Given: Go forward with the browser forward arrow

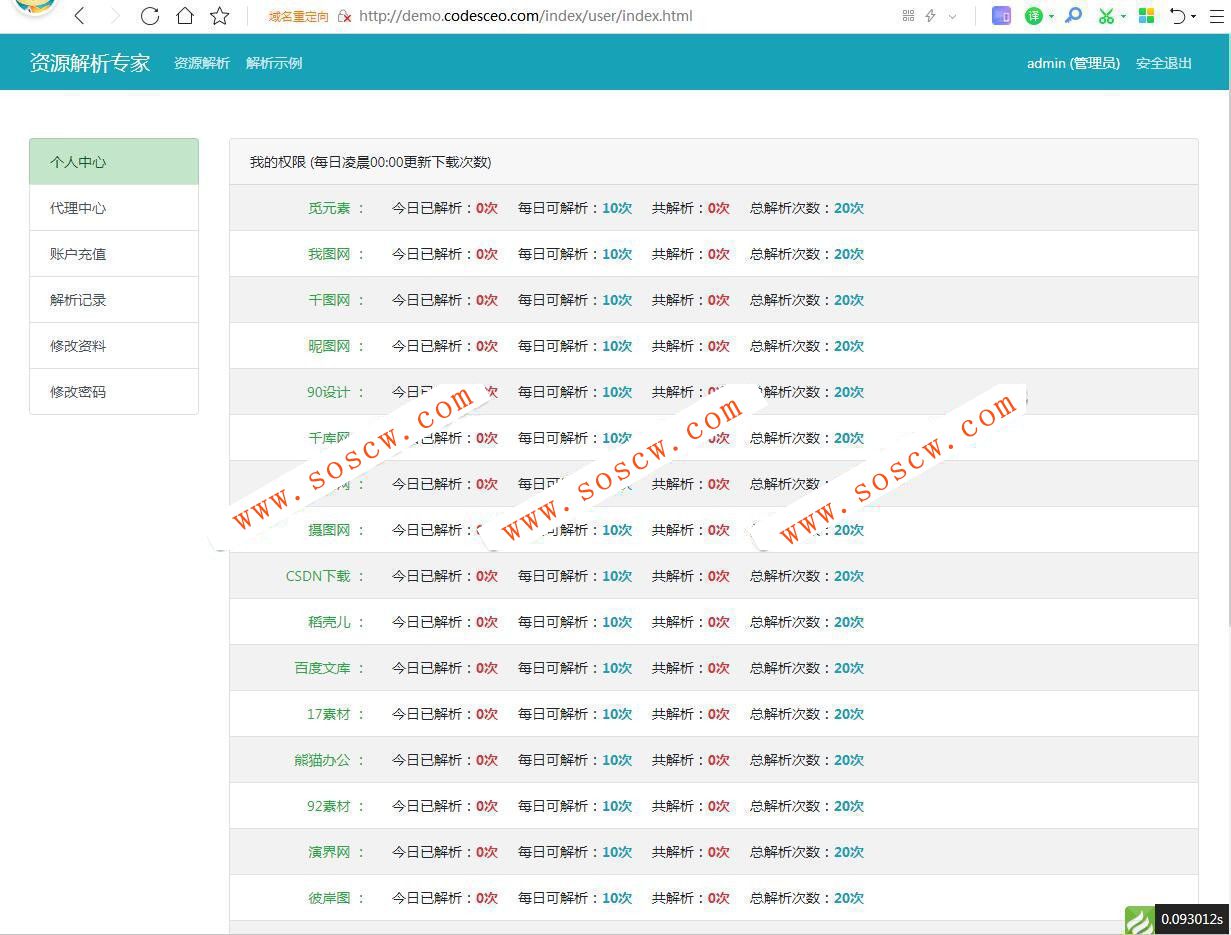Looking at the screenshot, I should 114,16.
